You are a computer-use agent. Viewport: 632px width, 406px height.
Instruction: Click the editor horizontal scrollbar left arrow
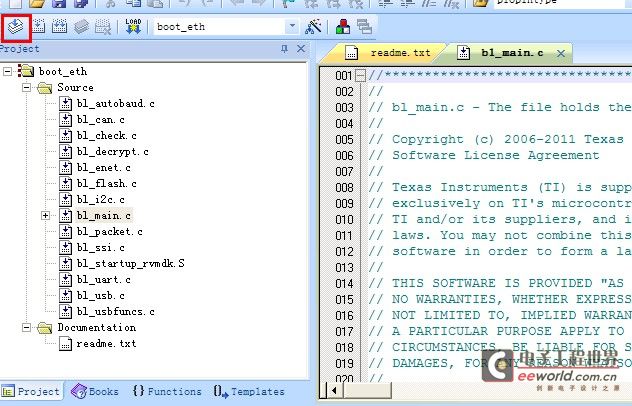(334, 390)
